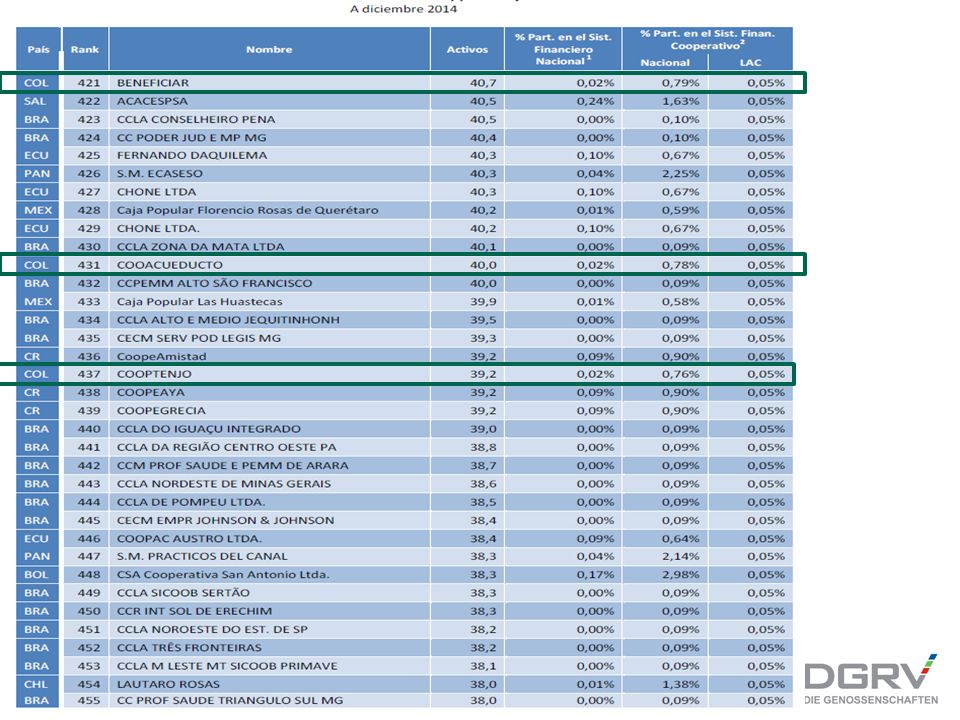Select "Caja Popular Las Huastecas"
This screenshot has width=960, height=720.
coord(200,302)
